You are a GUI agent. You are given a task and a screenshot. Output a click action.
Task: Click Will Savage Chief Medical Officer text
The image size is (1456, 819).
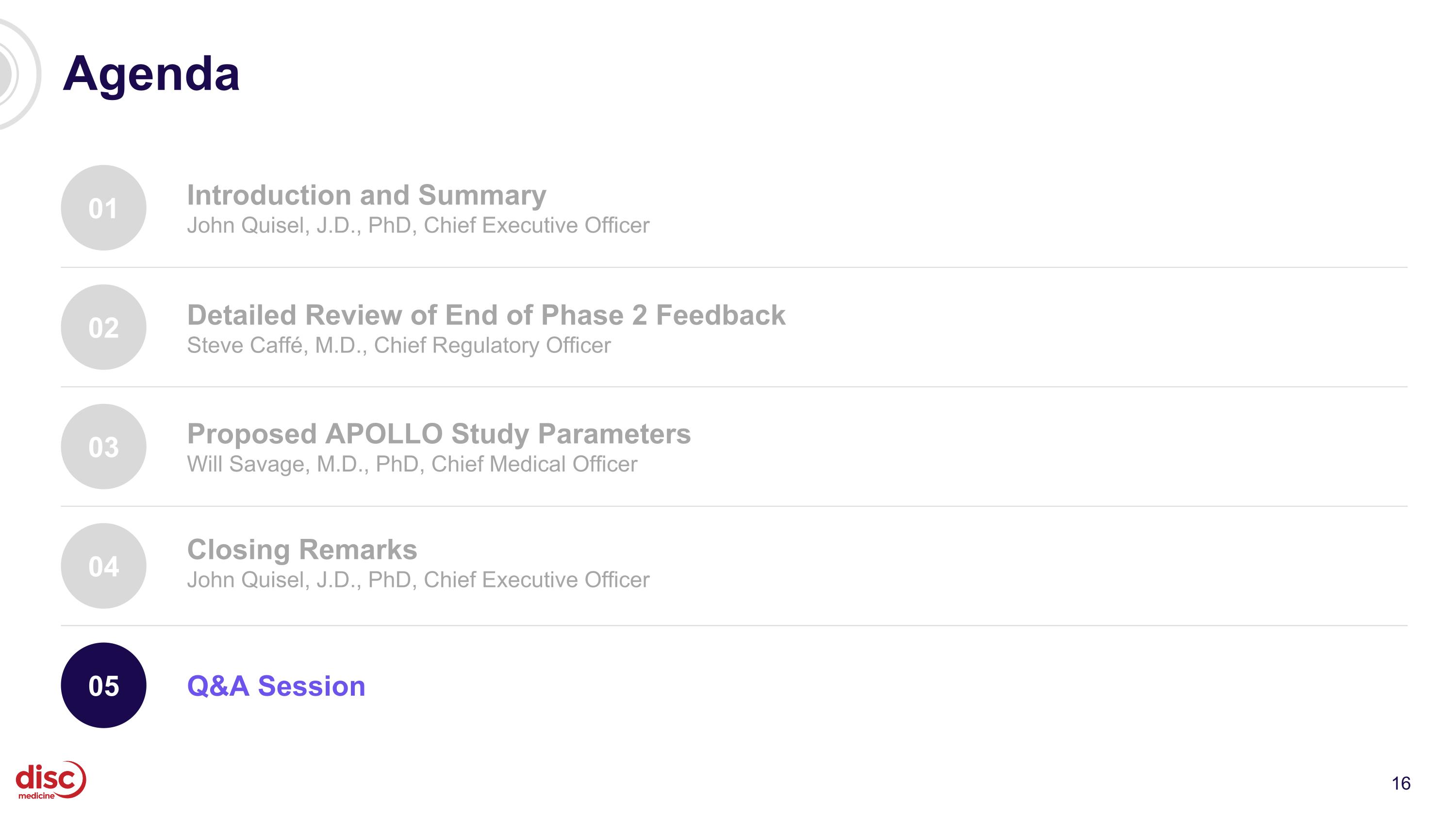click(412, 464)
